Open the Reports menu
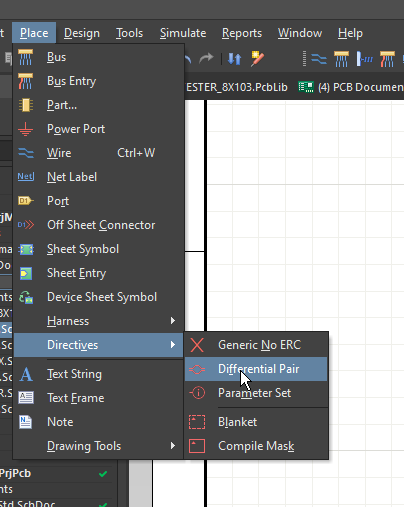The image size is (404, 507). coord(242,33)
